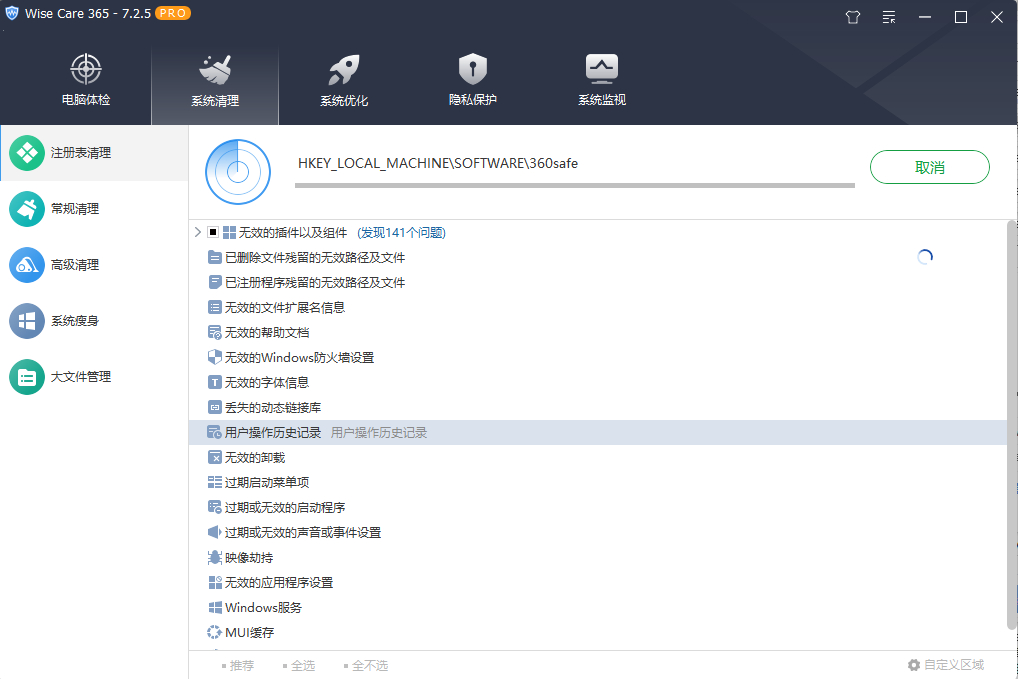Click the 过期启动菜单项 icon
The height and width of the screenshot is (679, 1018).
[215, 482]
